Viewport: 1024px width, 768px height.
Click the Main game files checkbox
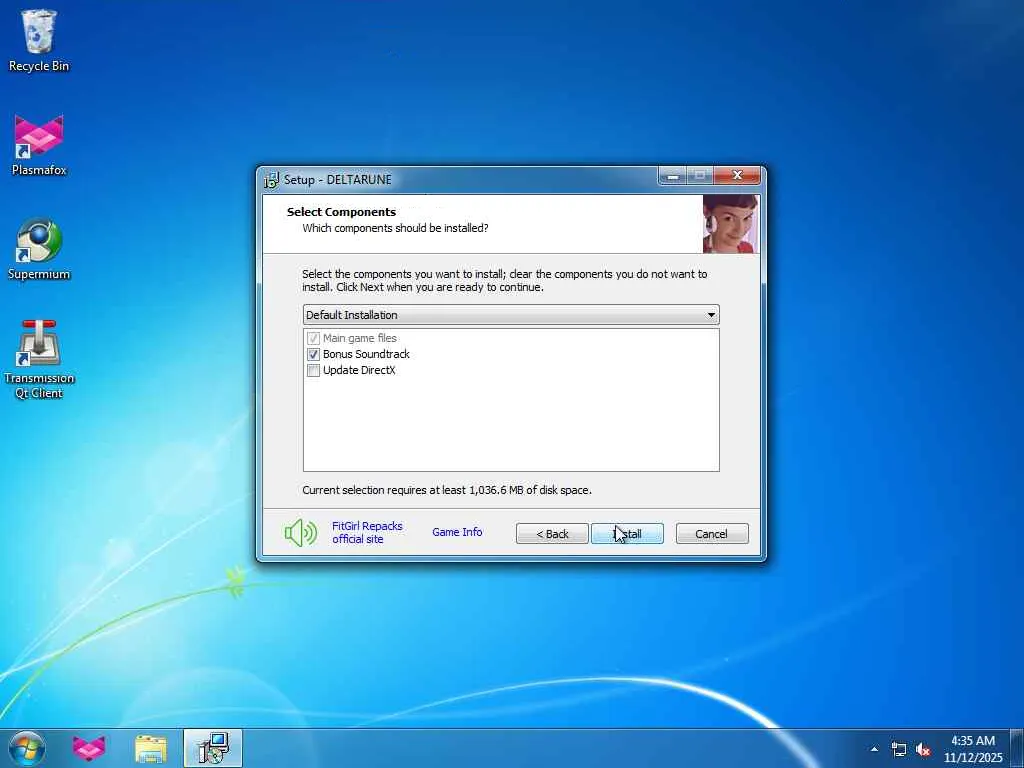click(313, 338)
